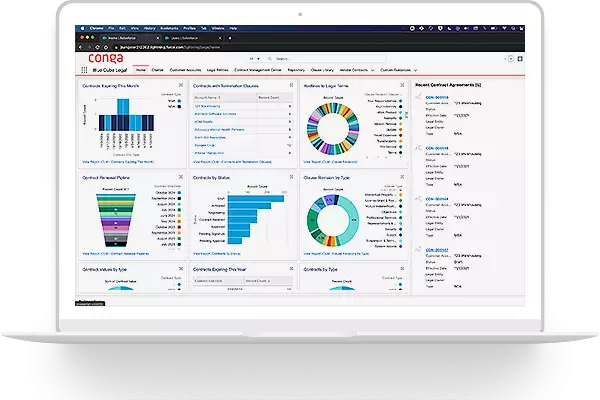Open the top contract number link in Recent Contract Agreements
This screenshot has height=400, width=600.
[438, 98]
